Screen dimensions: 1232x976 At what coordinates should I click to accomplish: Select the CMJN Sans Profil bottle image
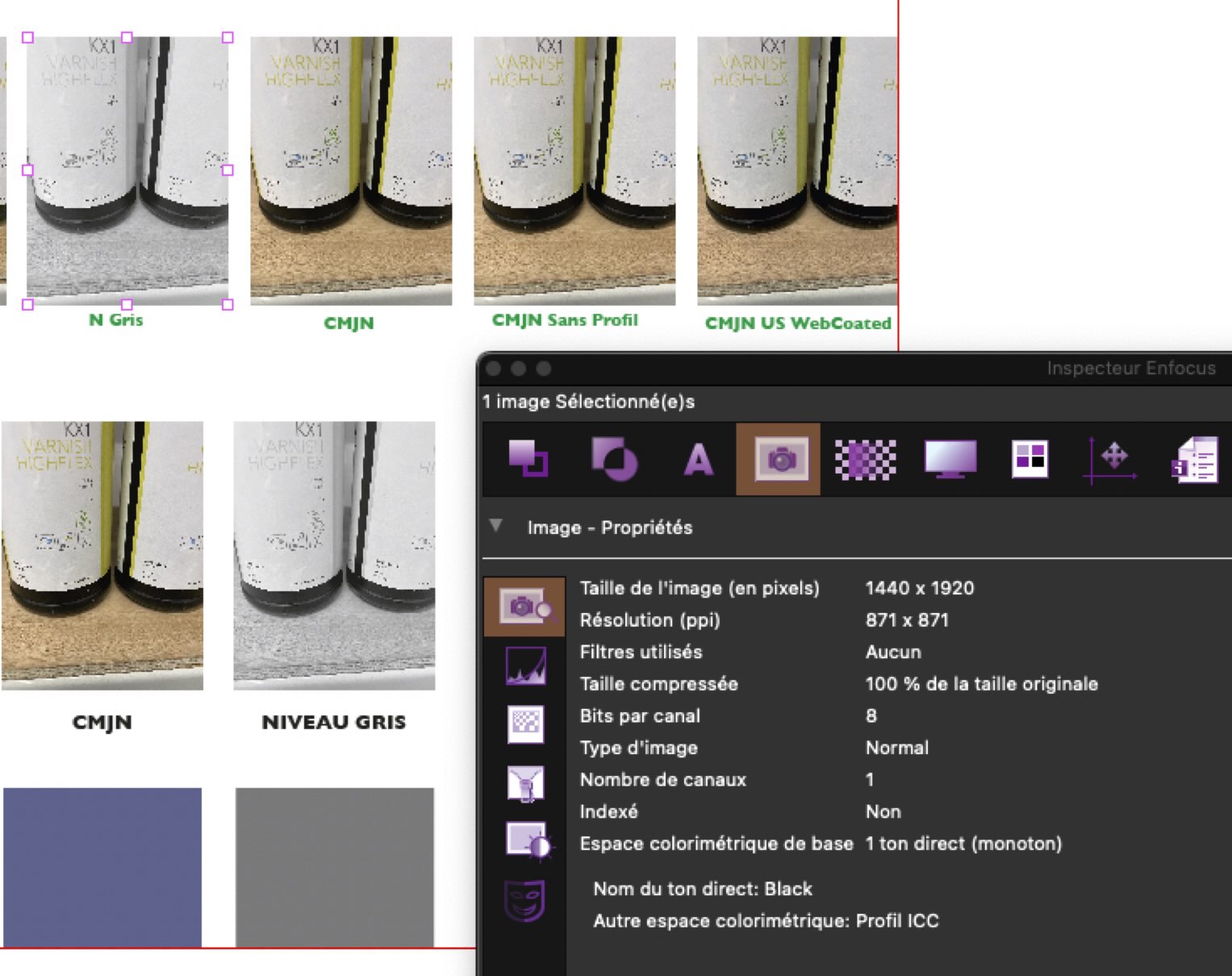(x=574, y=170)
